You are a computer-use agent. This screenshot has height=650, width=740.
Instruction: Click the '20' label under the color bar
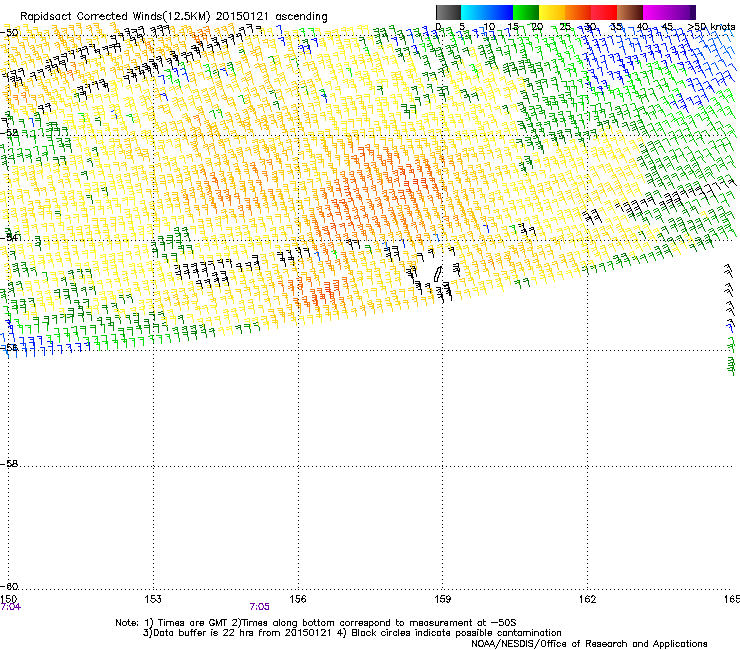point(537,27)
